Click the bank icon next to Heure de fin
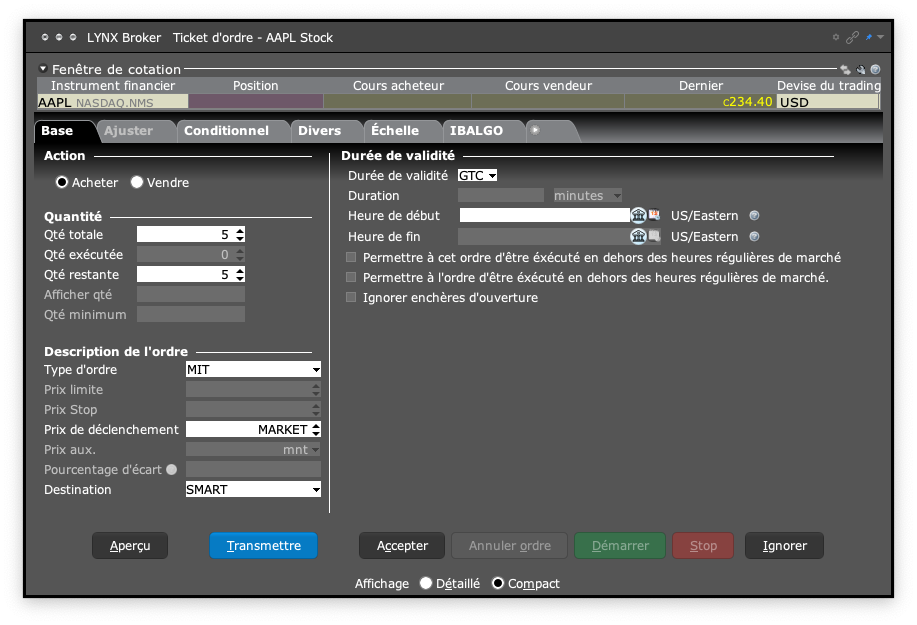The width and height of the screenshot is (917, 625). click(x=638, y=236)
